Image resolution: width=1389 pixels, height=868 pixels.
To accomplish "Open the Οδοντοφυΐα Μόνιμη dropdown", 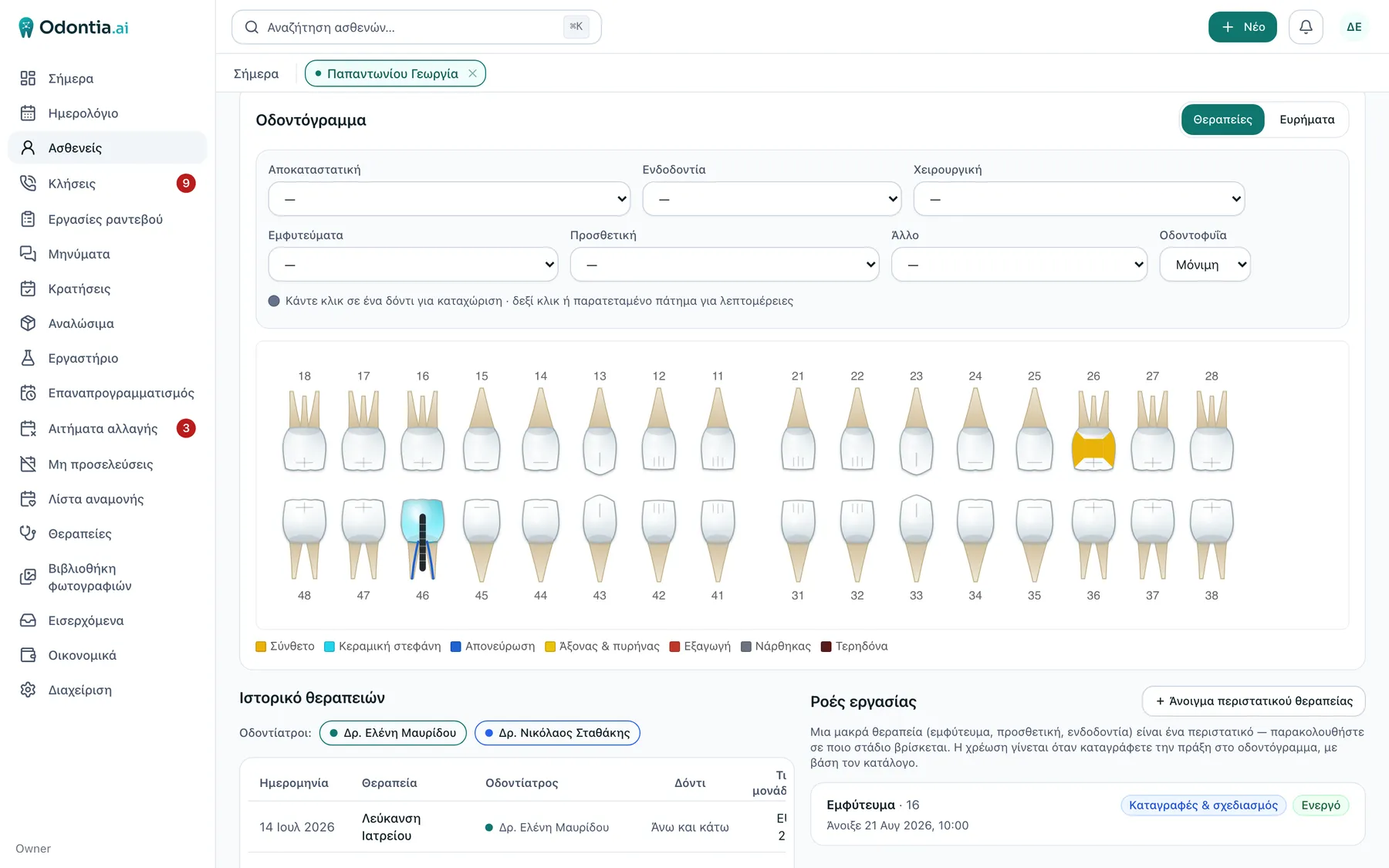I will 1205,265.
